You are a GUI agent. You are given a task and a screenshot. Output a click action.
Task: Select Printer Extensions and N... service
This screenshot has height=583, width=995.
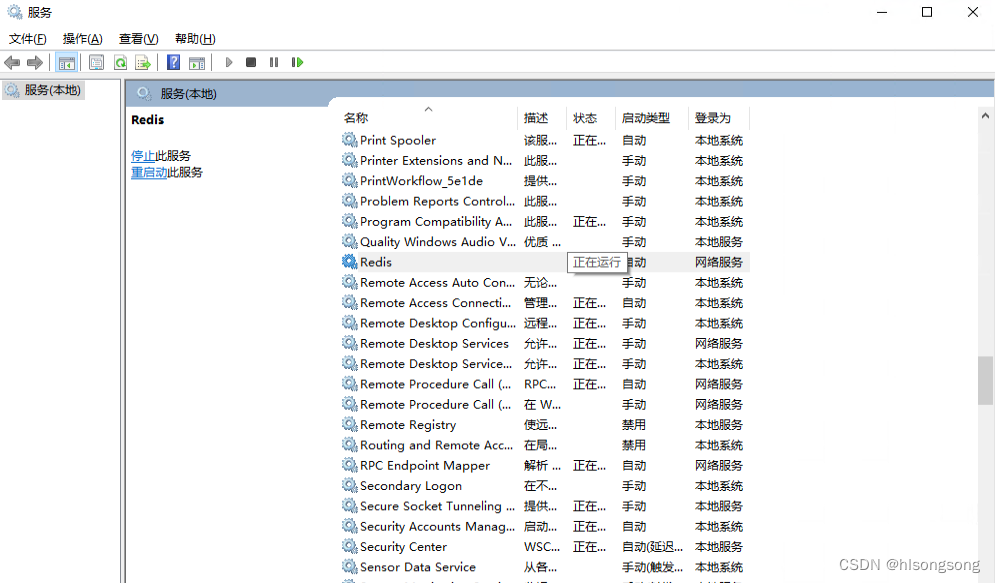point(436,160)
